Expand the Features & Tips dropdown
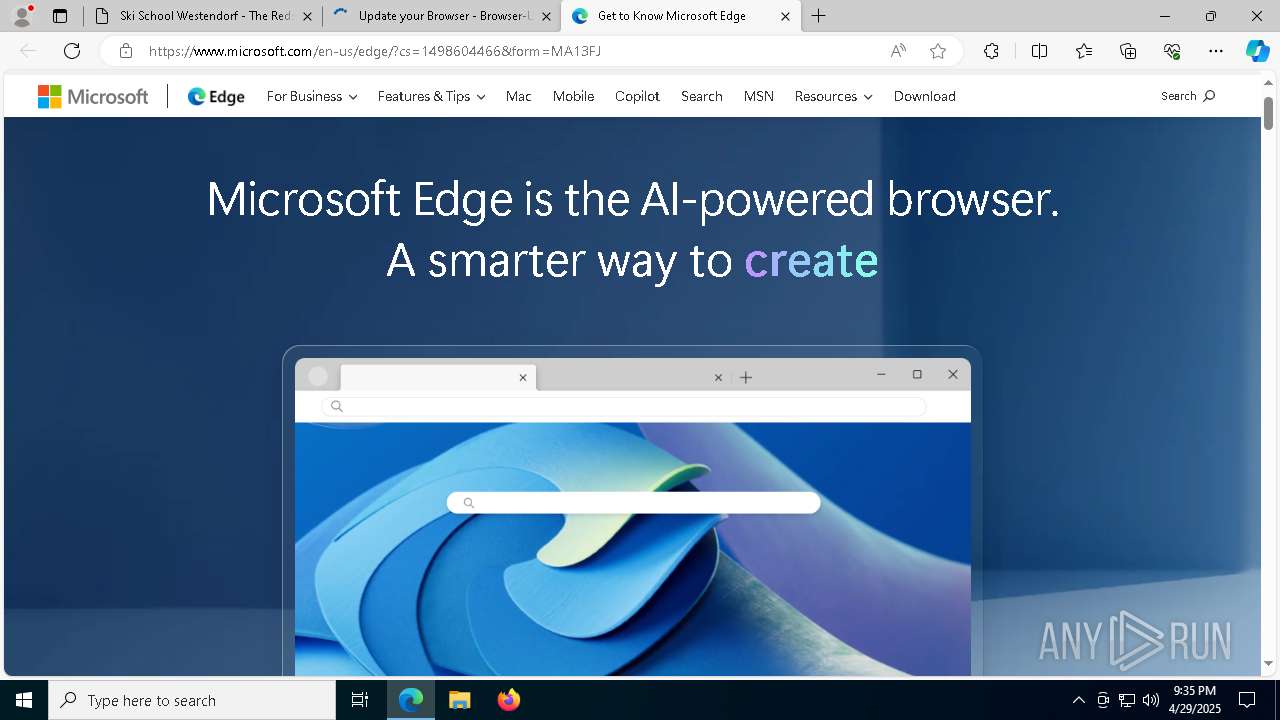Viewport: 1280px width, 720px height. pos(431,96)
